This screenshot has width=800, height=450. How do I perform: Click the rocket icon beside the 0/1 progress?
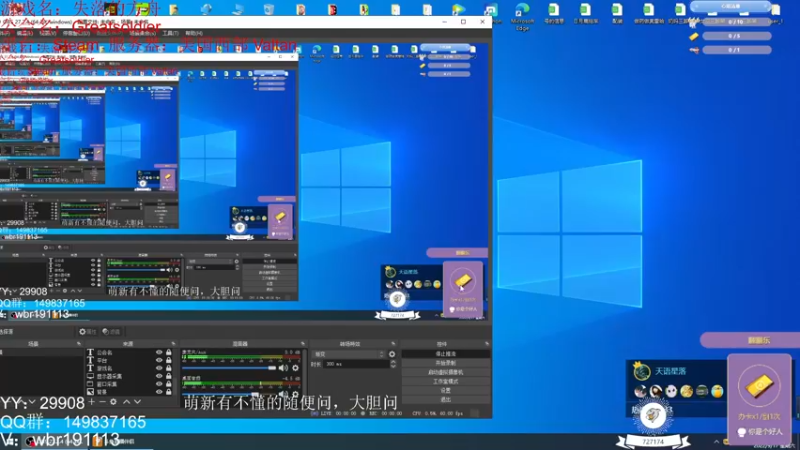pyautogui.click(x=694, y=50)
